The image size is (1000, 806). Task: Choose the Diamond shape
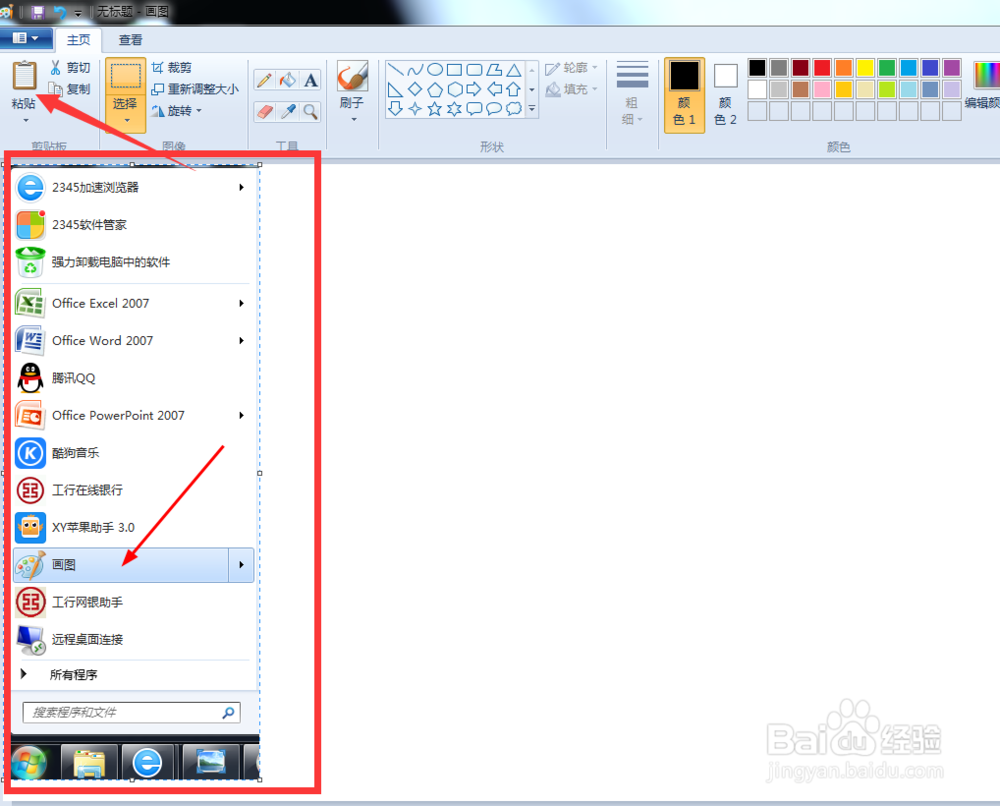coord(415,89)
